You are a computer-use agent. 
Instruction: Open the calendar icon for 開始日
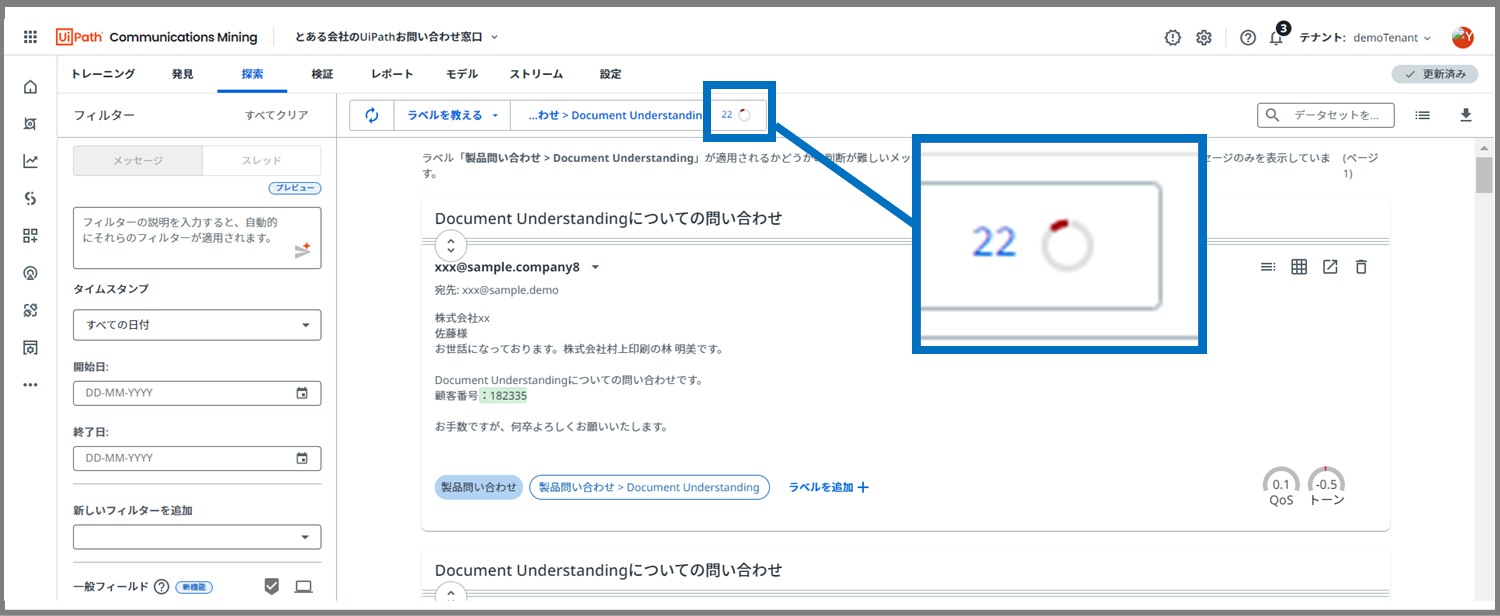point(302,393)
